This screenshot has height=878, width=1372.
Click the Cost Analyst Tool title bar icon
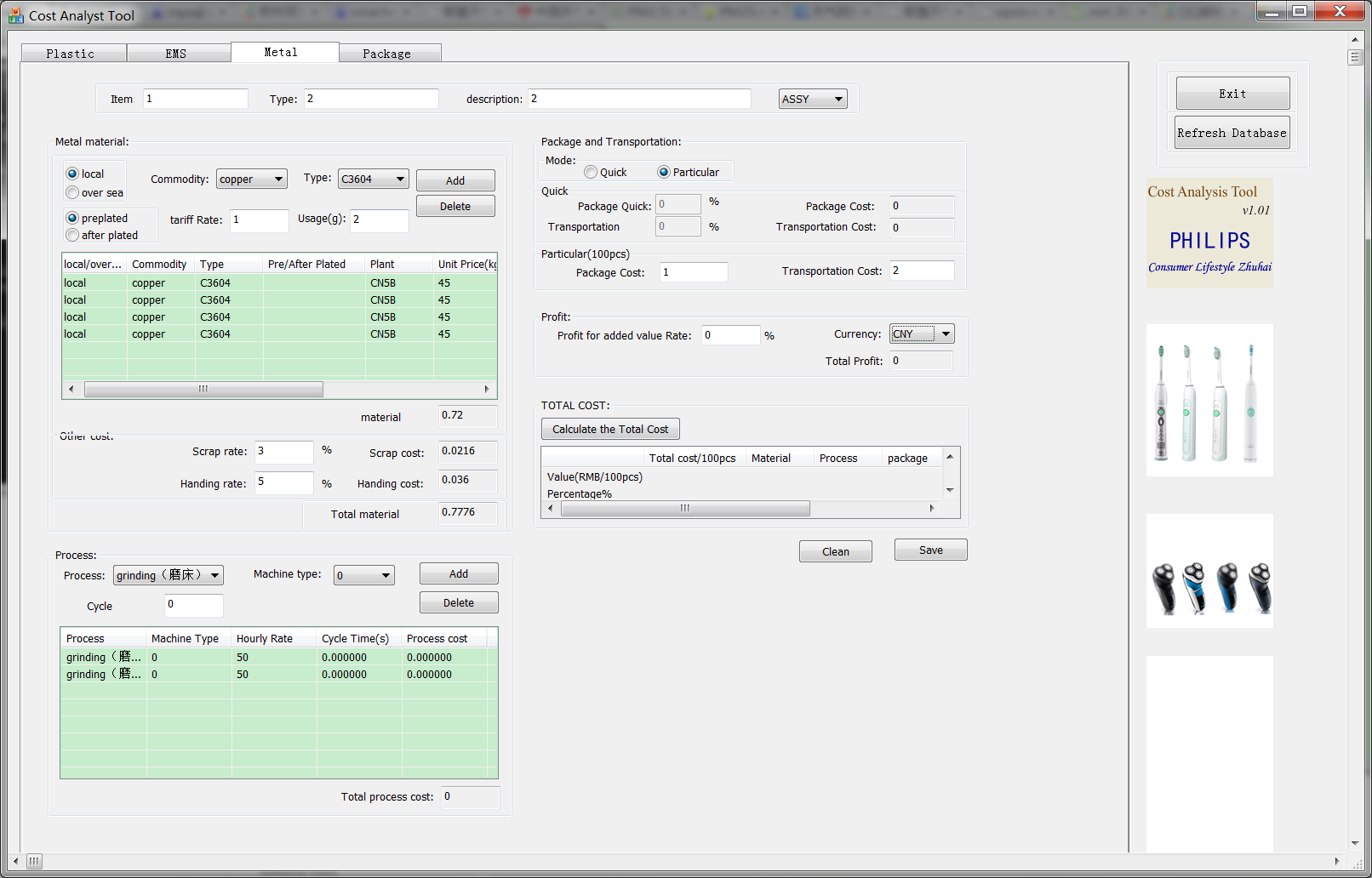pyautogui.click(x=15, y=15)
